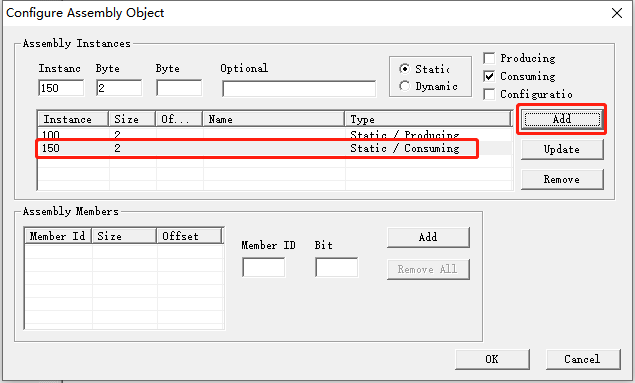Click the Update button
The height and width of the screenshot is (383, 635).
(562, 149)
